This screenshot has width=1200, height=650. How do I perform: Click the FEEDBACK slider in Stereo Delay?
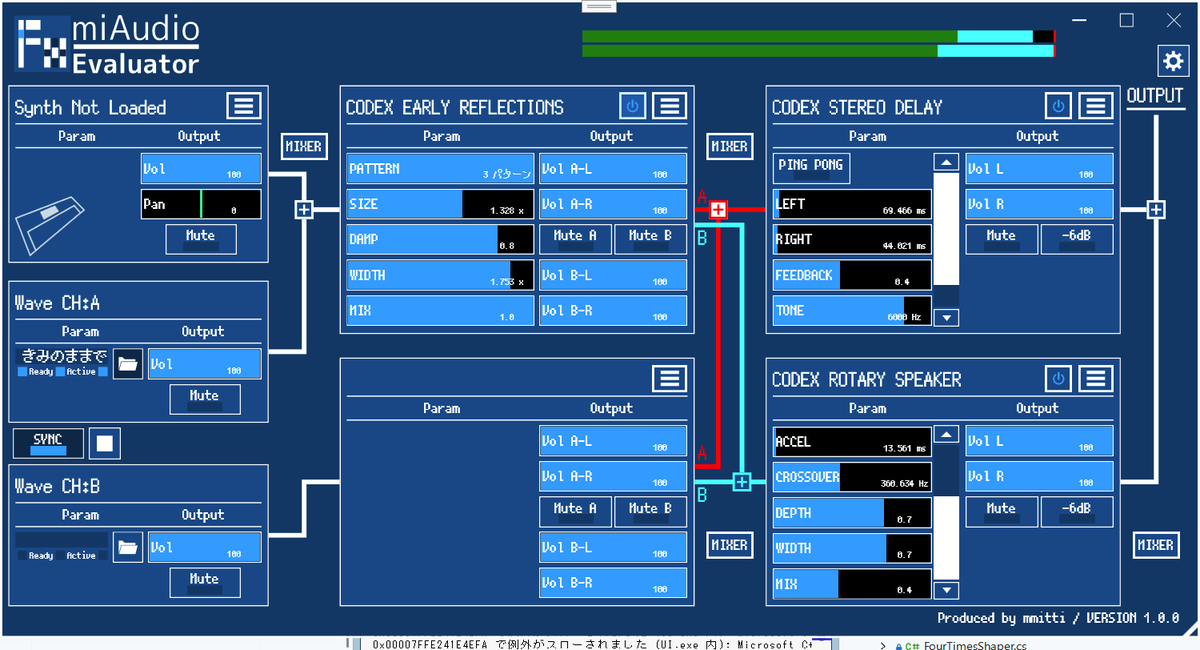[852, 275]
